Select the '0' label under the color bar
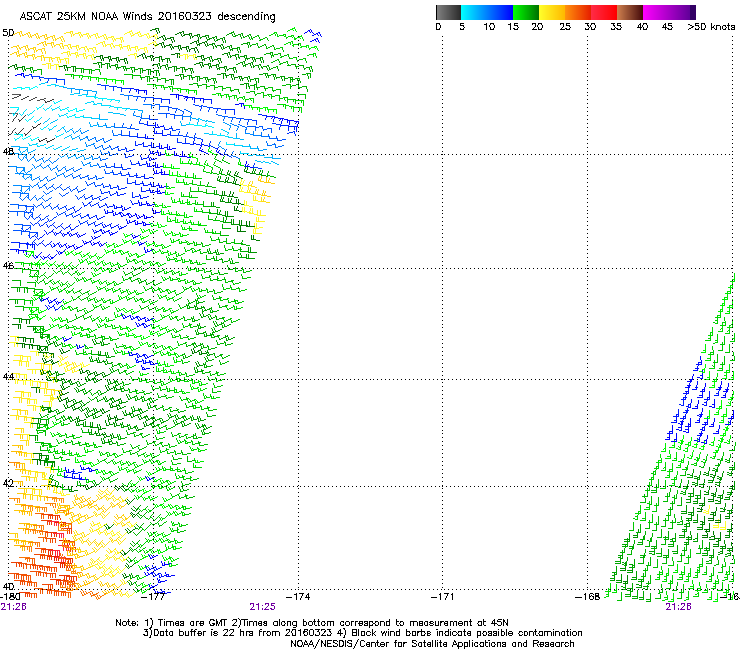This screenshot has width=740, height=650. click(x=438, y=27)
